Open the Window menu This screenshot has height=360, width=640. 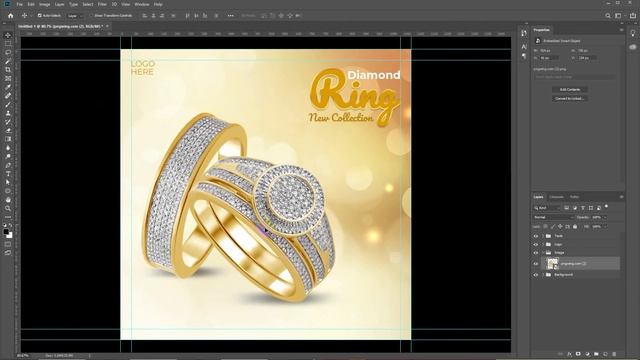tap(142, 4)
